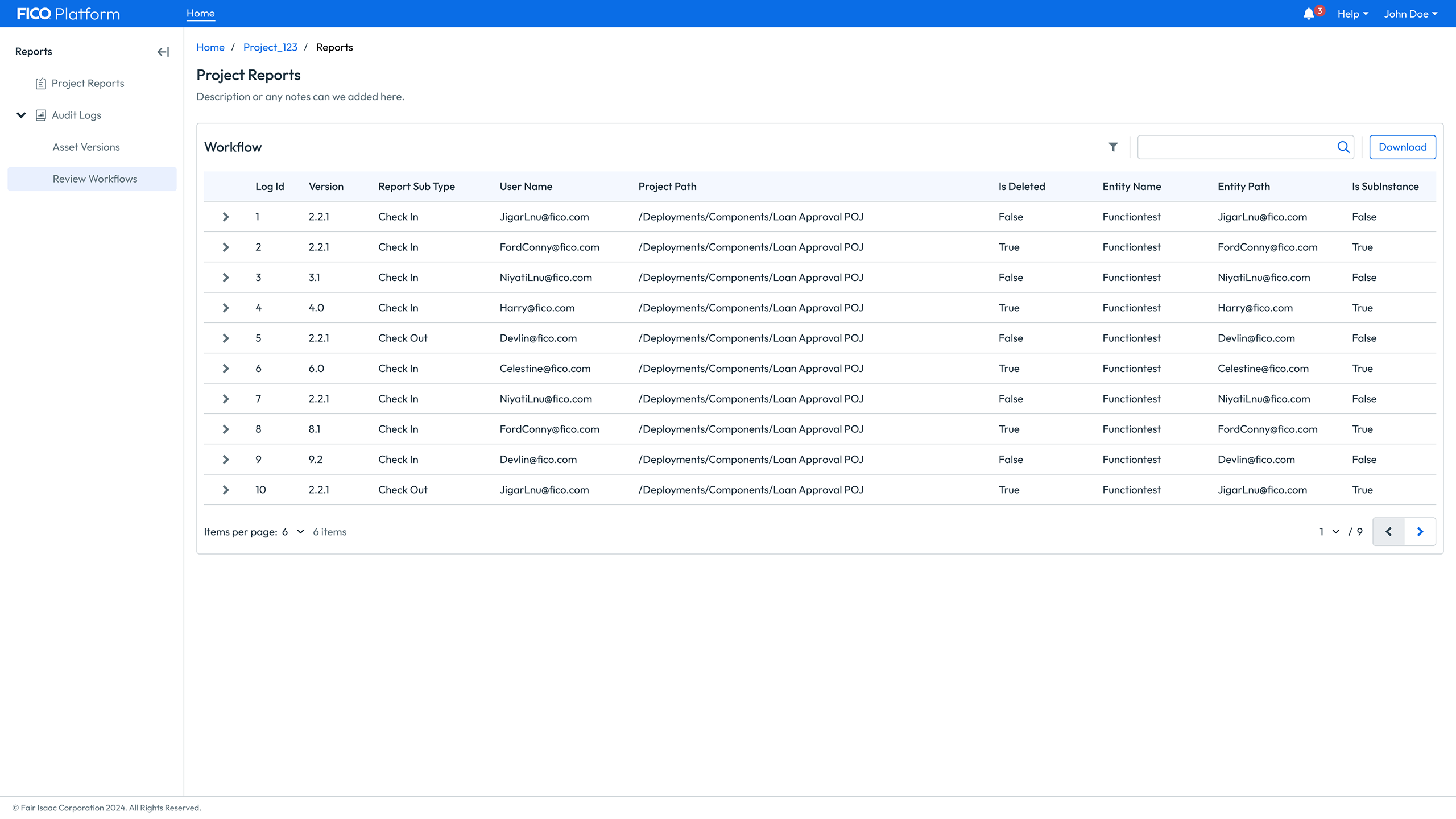Image resolution: width=1456 pixels, height=819 pixels.
Task: Click Fair Isaac Corporation copyright footer text
Action: [106, 808]
